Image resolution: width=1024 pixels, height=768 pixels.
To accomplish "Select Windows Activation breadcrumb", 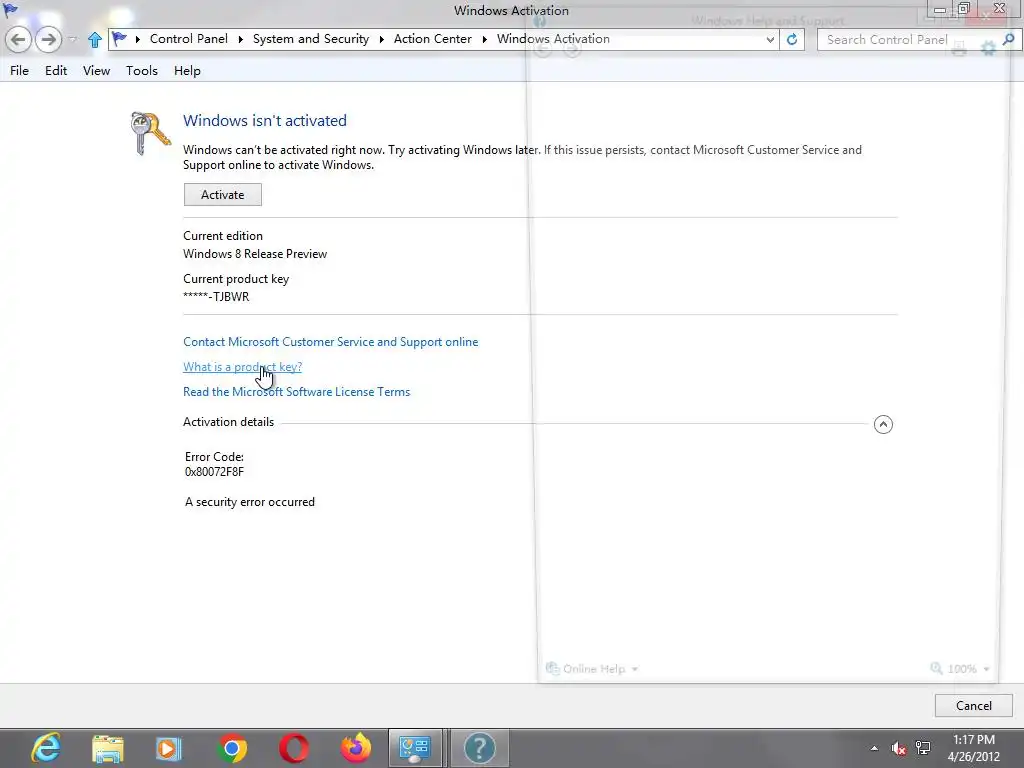I will [553, 39].
